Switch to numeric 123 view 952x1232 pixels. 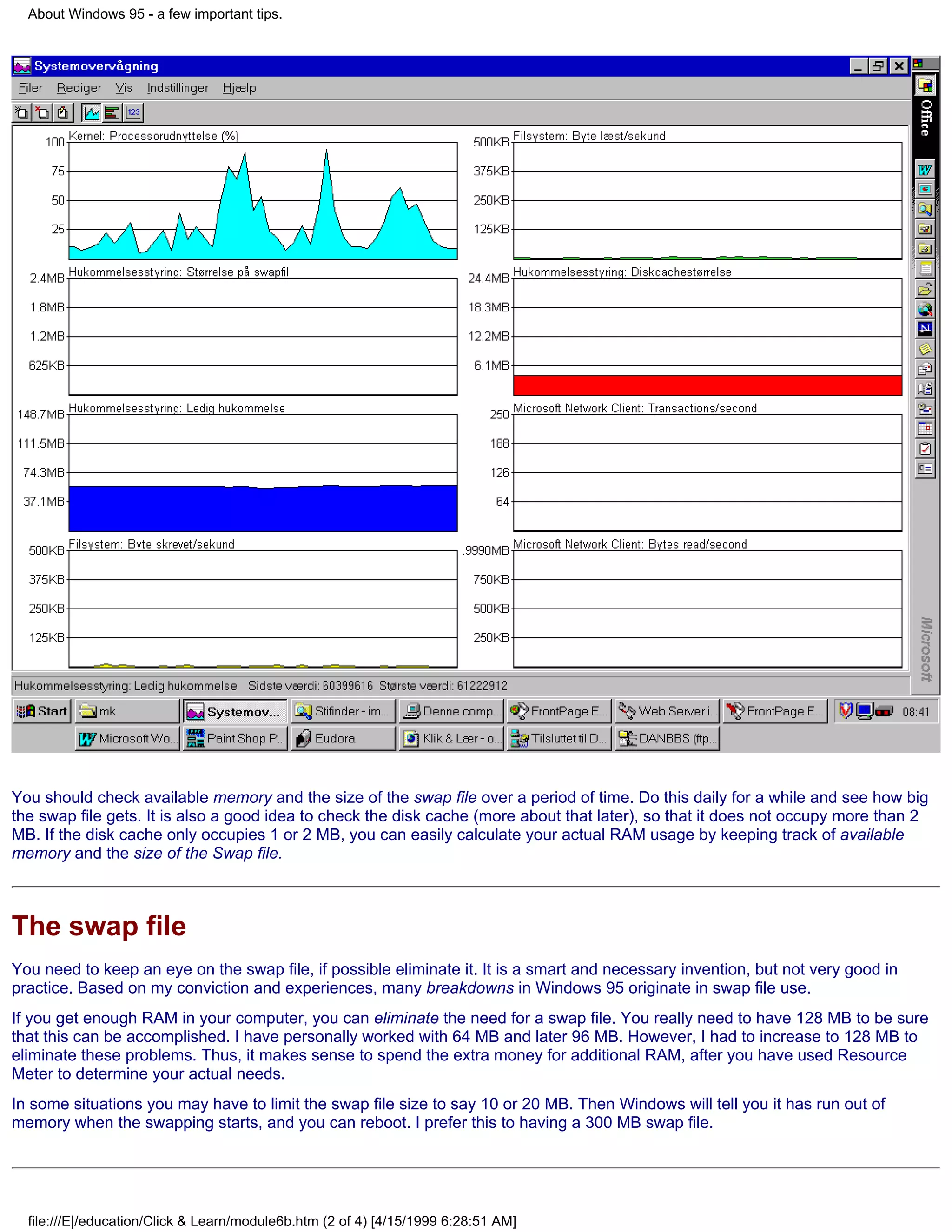[x=133, y=113]
